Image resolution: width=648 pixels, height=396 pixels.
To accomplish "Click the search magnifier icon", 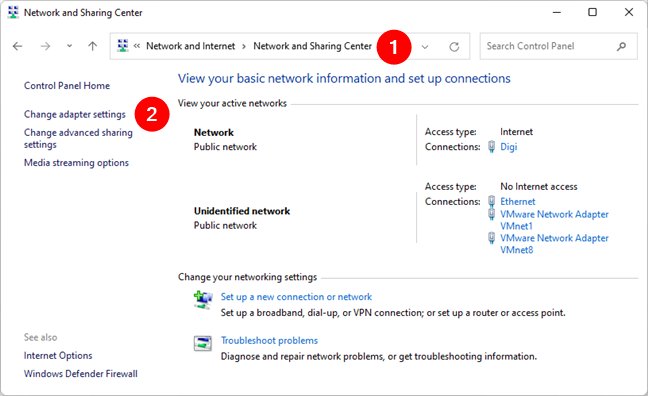I will pyautogui.click(x=621, y=46).
